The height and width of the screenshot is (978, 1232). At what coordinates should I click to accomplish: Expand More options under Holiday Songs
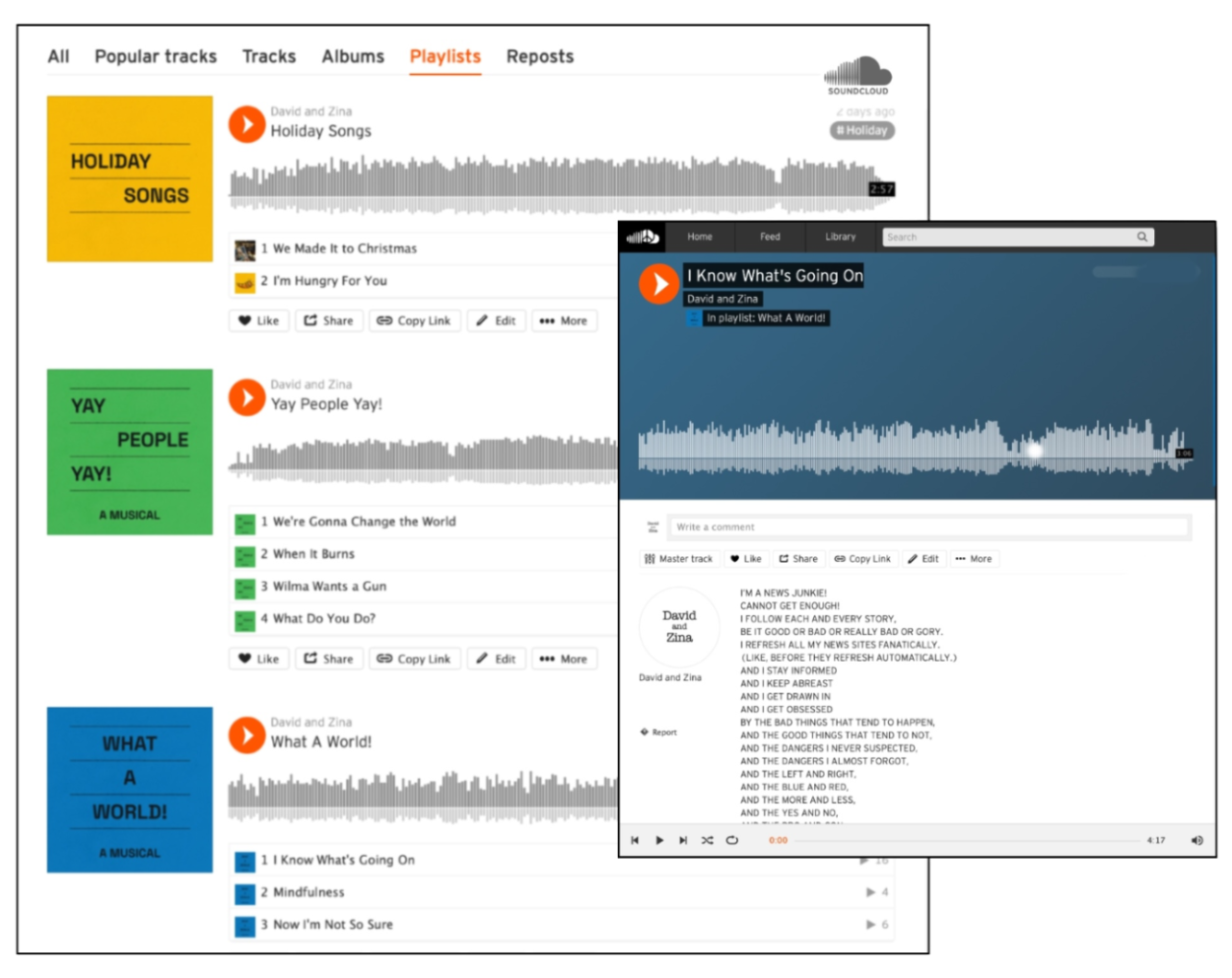pyautogui.click(x=564, y=320)
